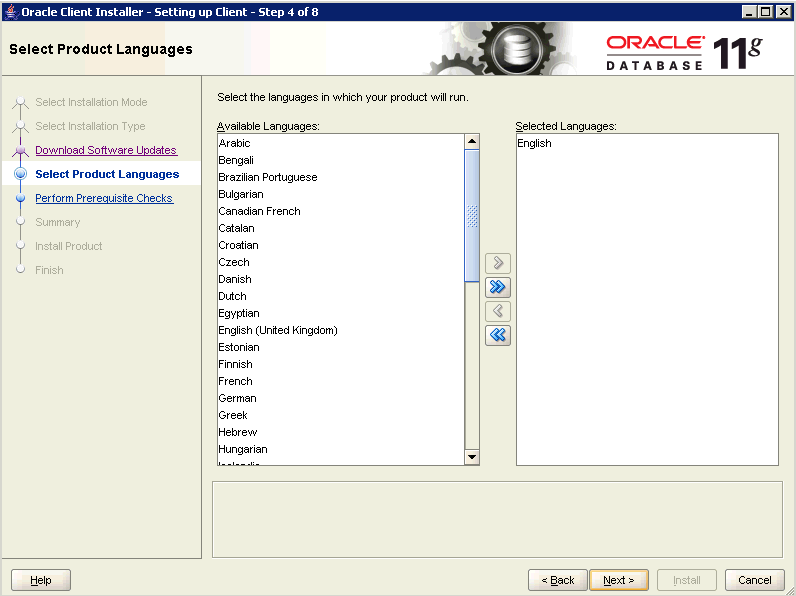Select Canadian French from the list

(x=259, y=211)
